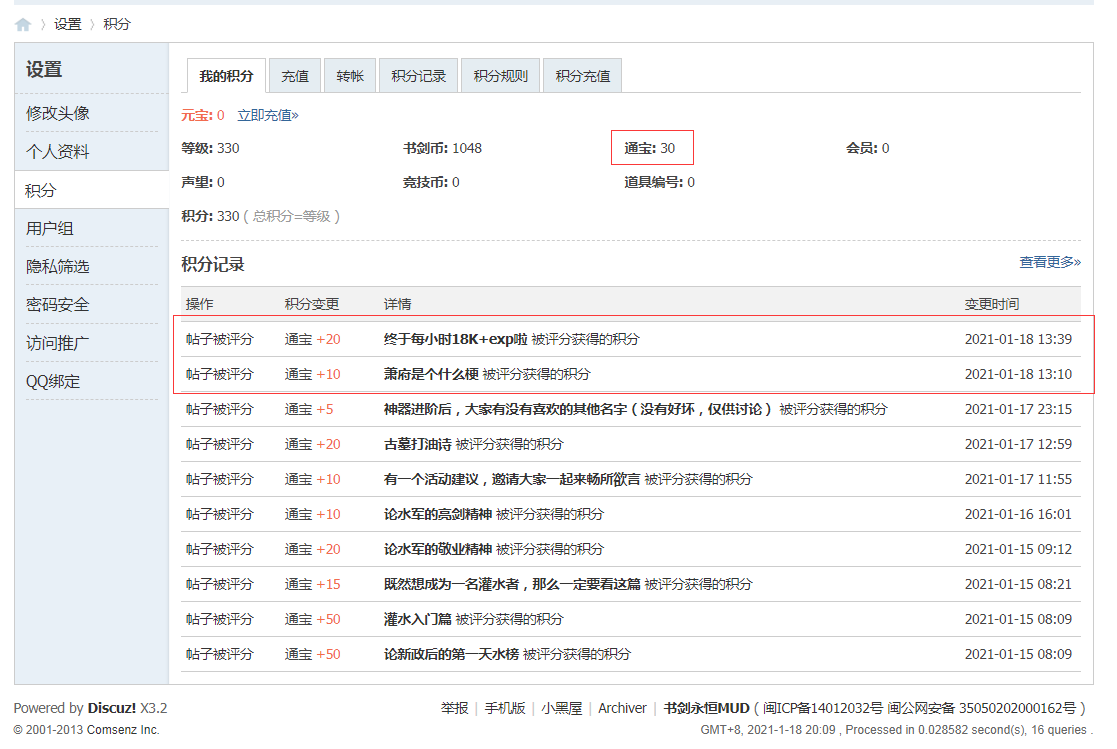The image size is (1117, 749).
Task: Open post 灌水入门篇
Action: click(x=417, y=619)
